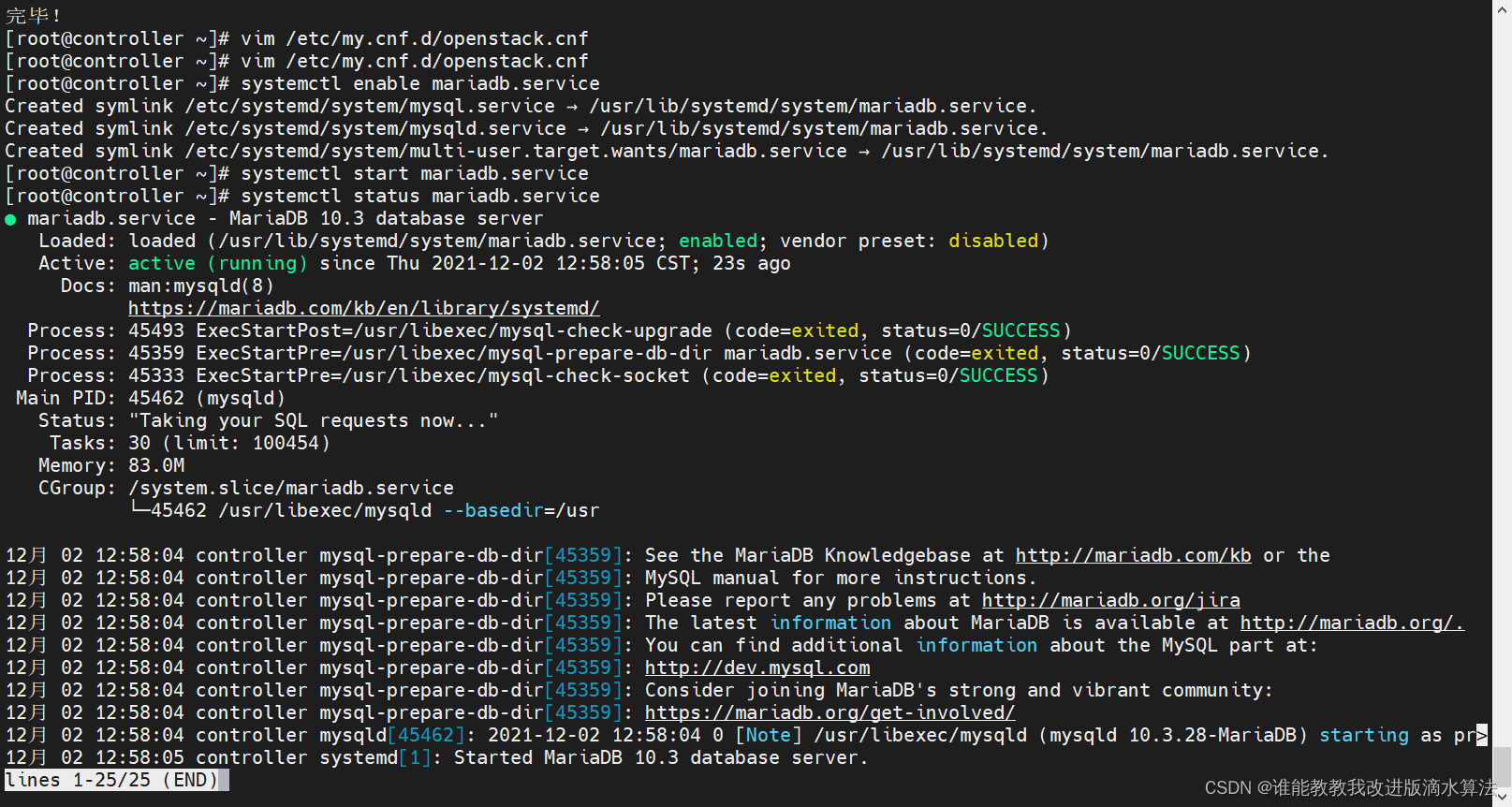Open the http://mariadb.org/jira link
Viewport: 1512px width, 807px height.
click(1110, 600)
